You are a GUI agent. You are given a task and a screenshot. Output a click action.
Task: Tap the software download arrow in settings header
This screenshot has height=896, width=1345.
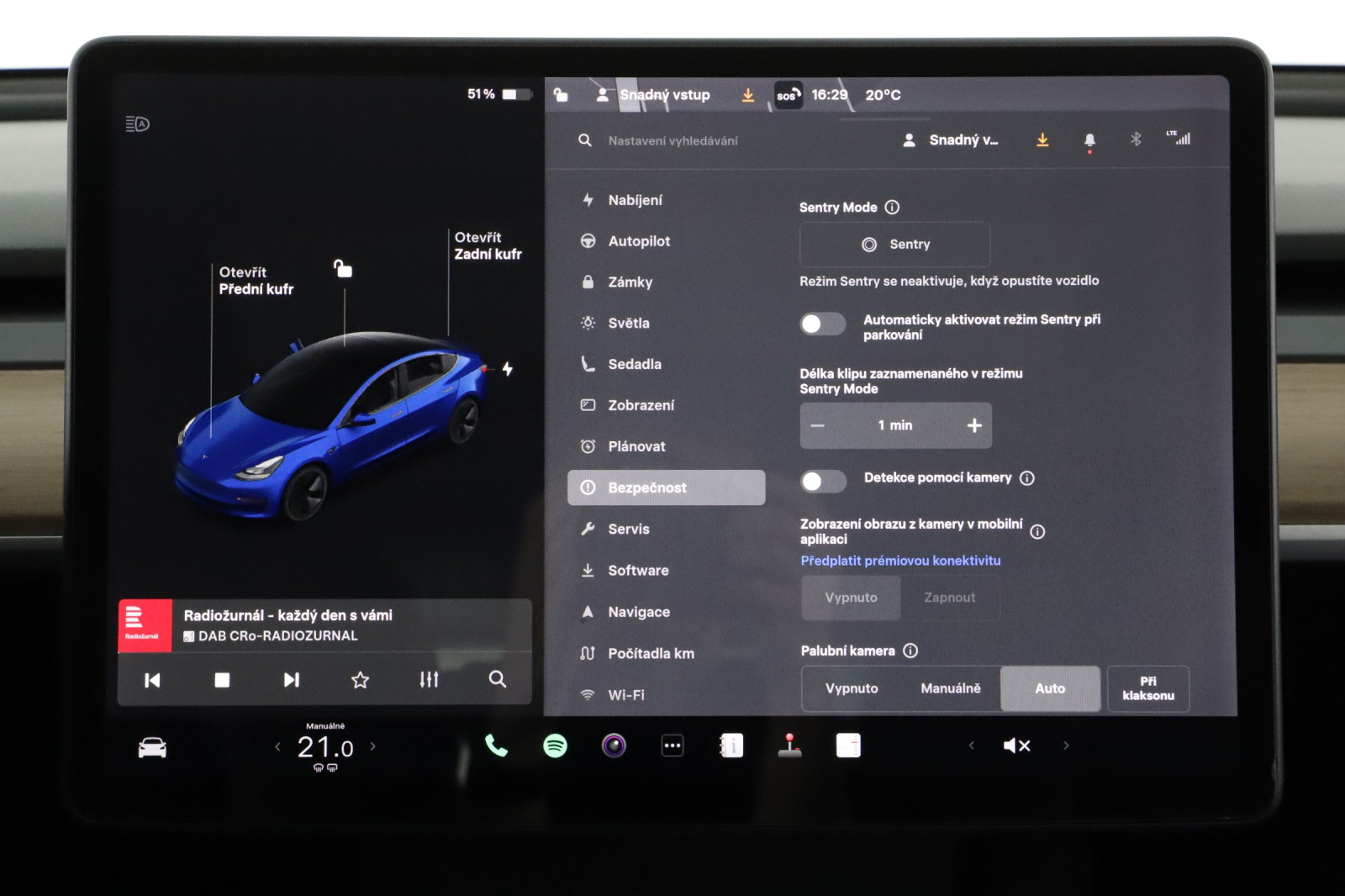1042,140
